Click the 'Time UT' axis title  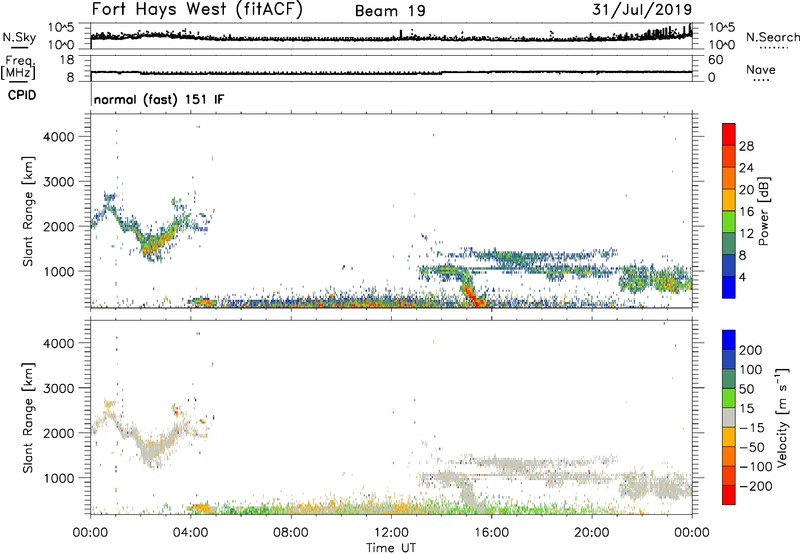tap(391, 548)
